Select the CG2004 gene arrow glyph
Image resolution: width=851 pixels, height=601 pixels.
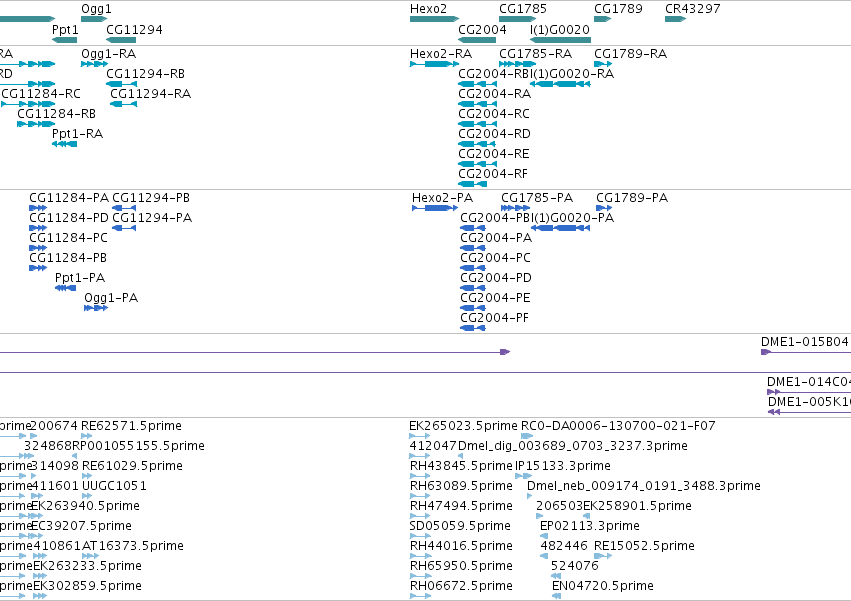coord(477,40)
